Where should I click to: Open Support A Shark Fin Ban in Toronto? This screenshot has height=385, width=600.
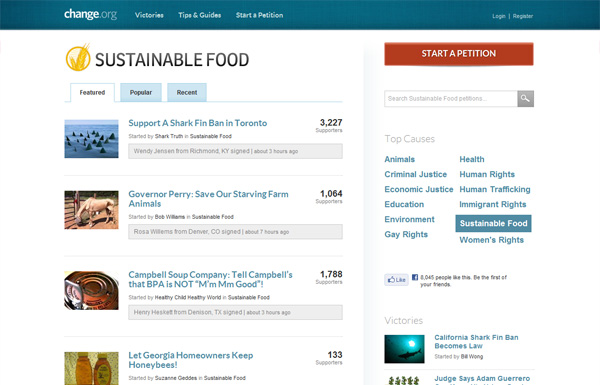(197, 123)
